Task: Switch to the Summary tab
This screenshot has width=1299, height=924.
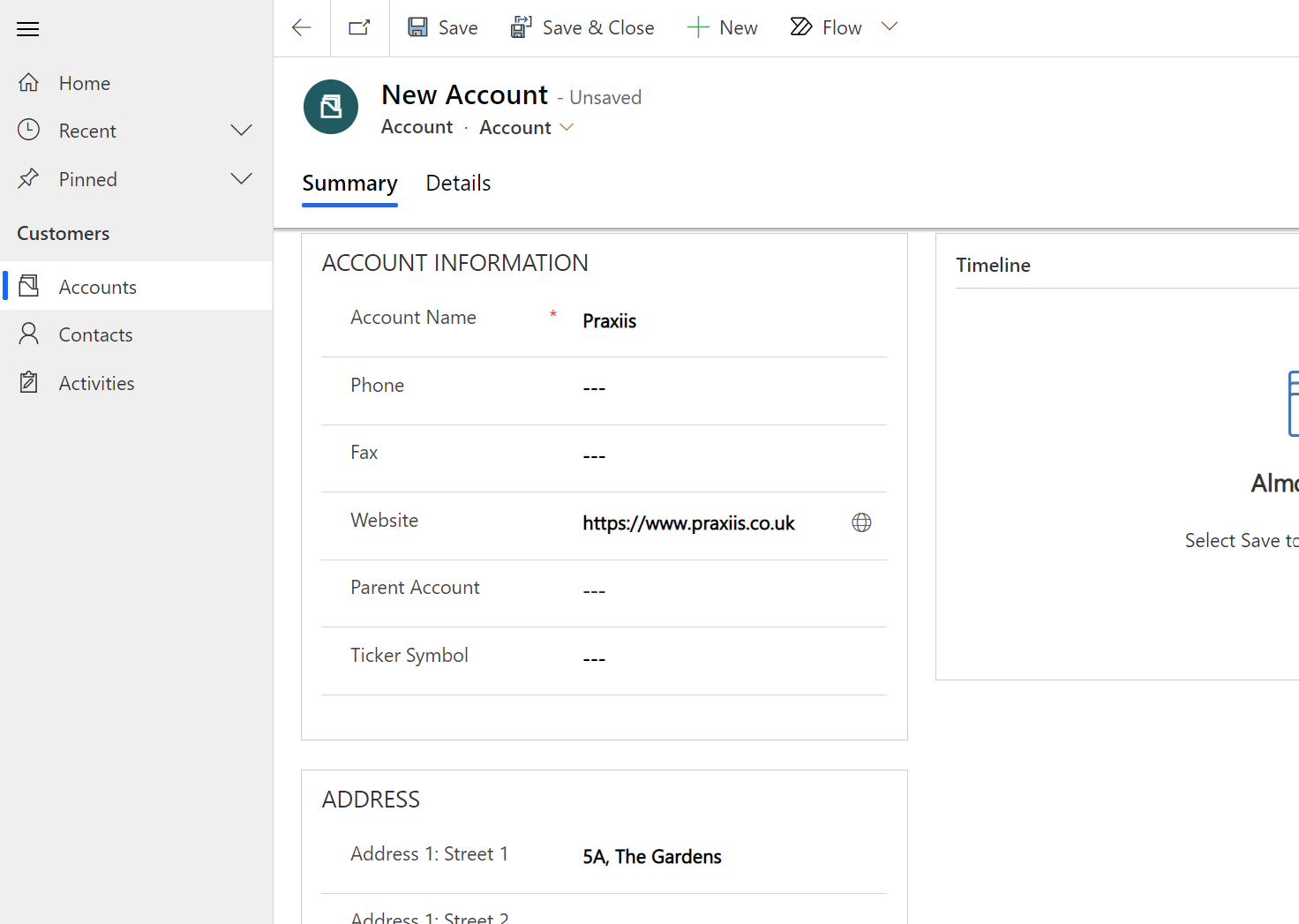Action: 349,184
